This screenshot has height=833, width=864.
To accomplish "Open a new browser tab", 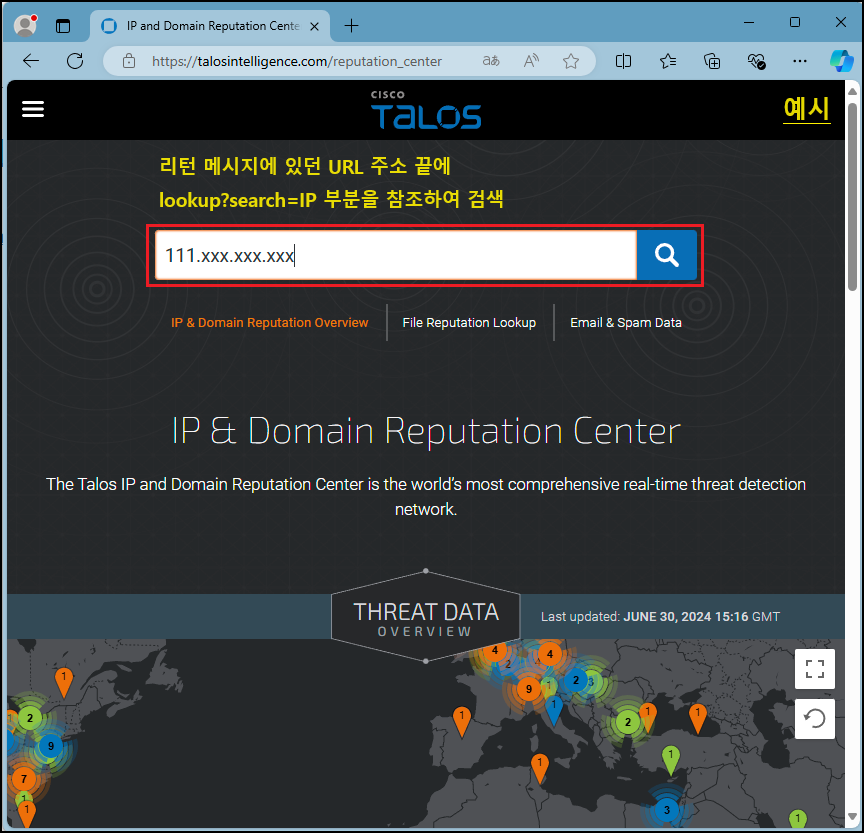I will [x=351, y=25].
